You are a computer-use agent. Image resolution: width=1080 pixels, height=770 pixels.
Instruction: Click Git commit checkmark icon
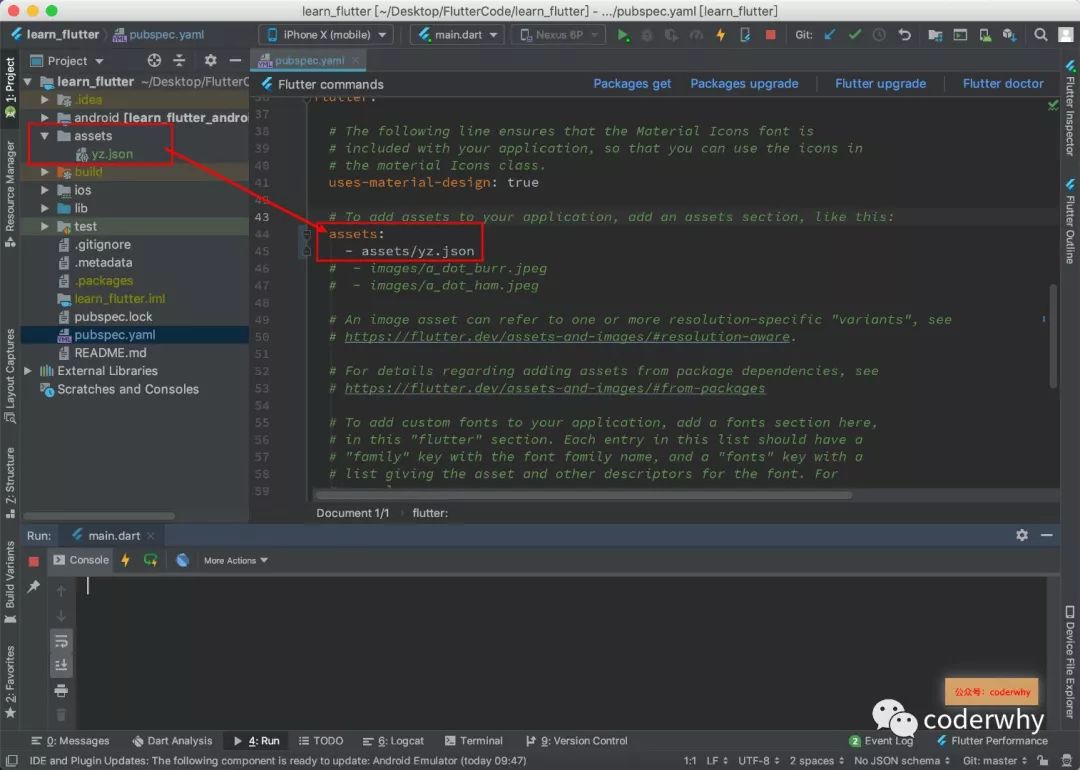[x=855, y=34]
